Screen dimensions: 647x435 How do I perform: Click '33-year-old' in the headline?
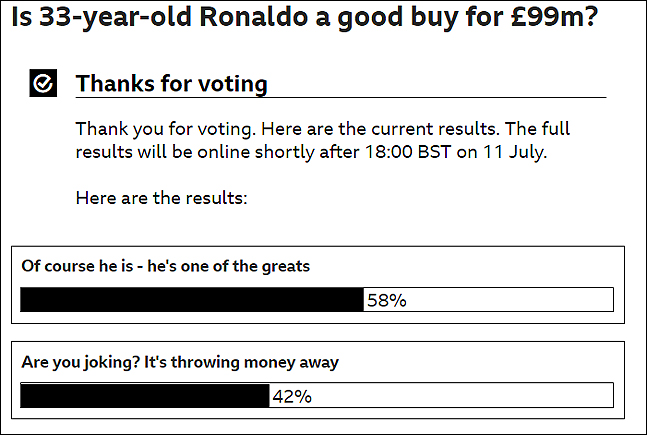click(116, 17)
